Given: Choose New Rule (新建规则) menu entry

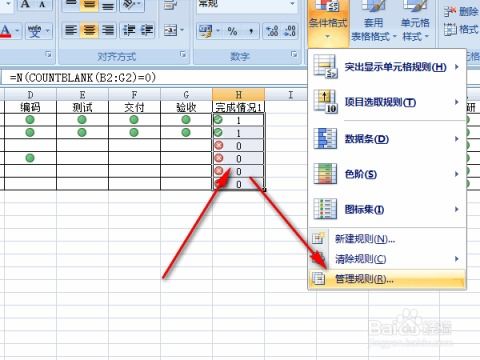Looking at the screenshot, I should coord(387,239).
